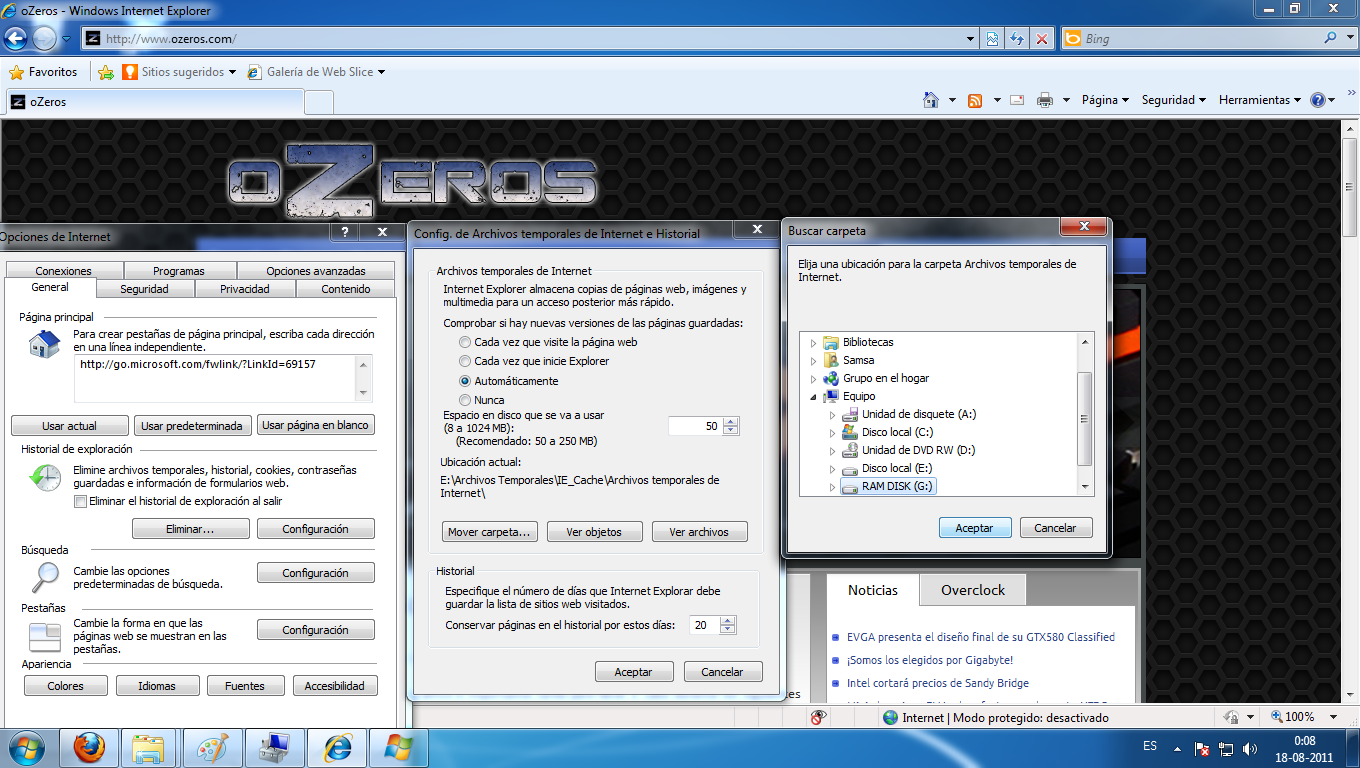
Task: Collapse the Equipo tree node
Action: tap(813, 396)
